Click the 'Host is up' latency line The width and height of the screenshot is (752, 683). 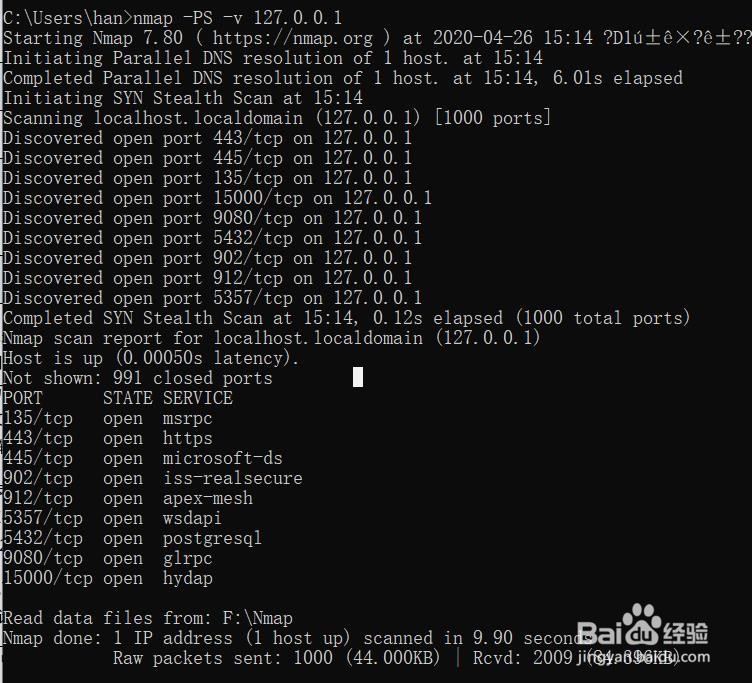(x=151, y=358)
